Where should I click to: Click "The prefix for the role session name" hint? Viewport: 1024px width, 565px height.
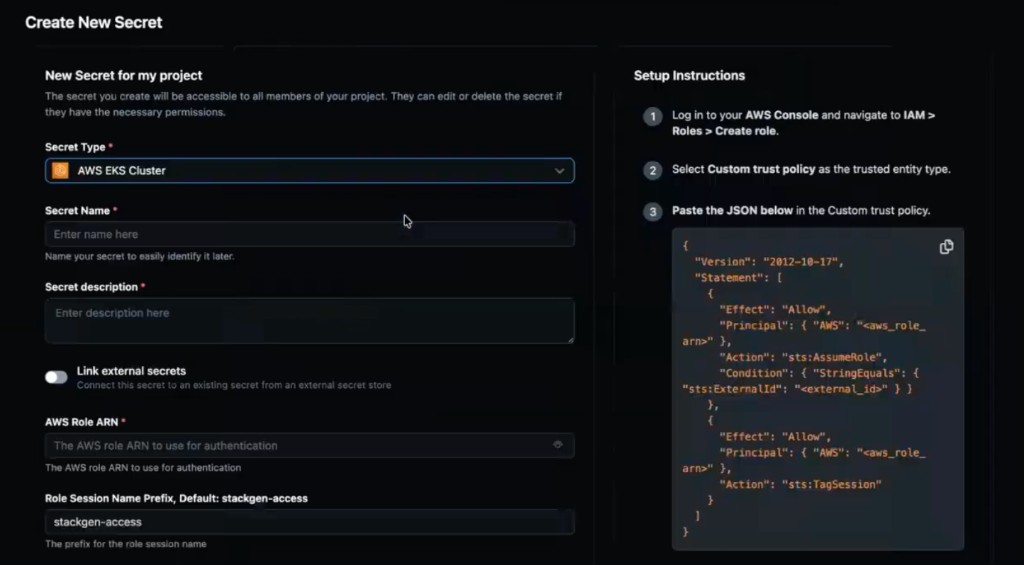(125, 543)
